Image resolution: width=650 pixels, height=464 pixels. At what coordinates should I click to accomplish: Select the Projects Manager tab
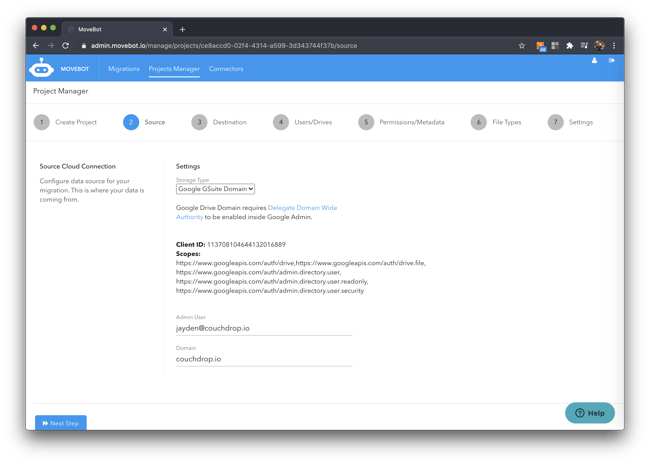pos(174,69)
